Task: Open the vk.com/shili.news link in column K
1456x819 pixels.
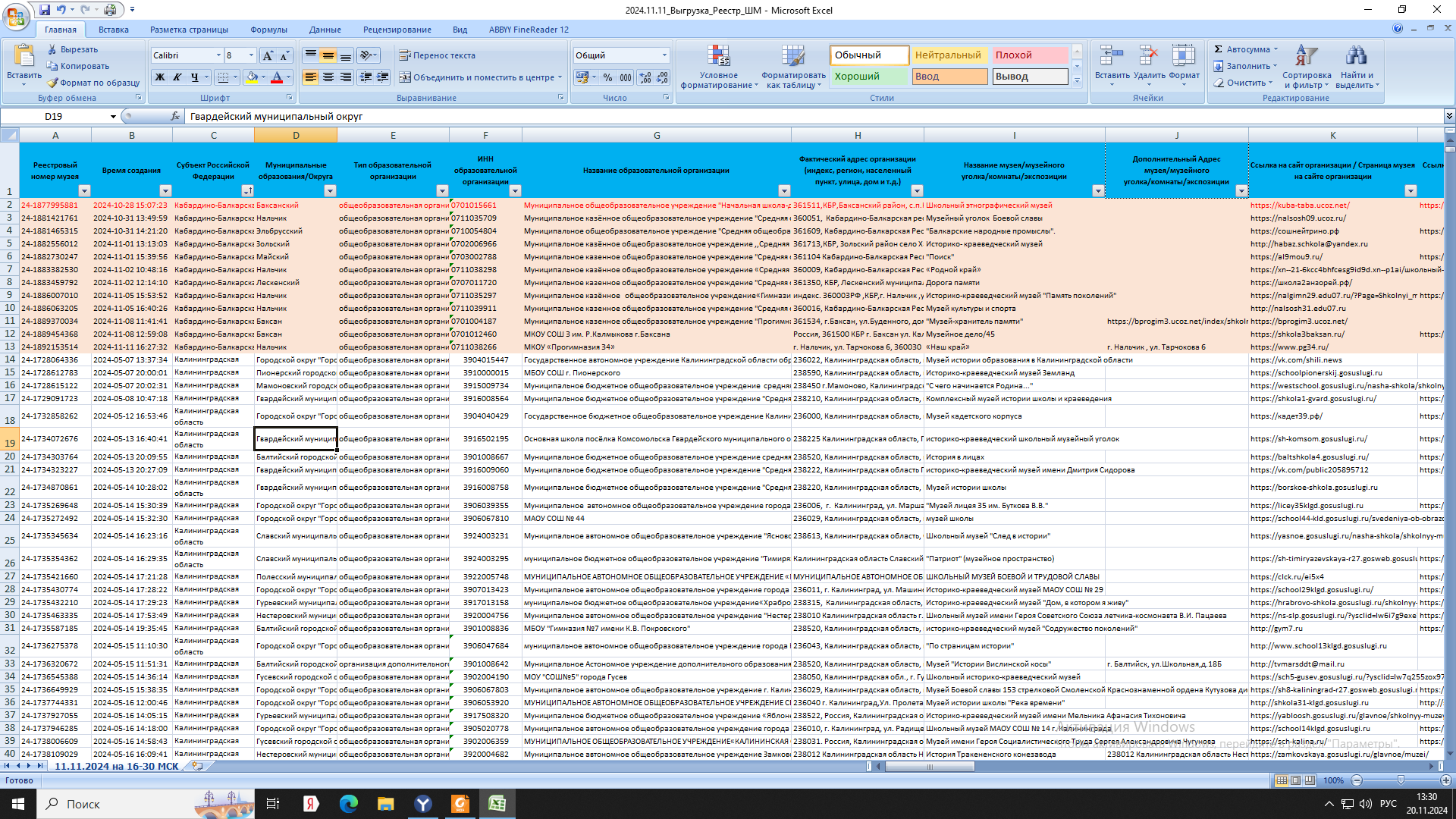Action: click(x=1295, y=360)
